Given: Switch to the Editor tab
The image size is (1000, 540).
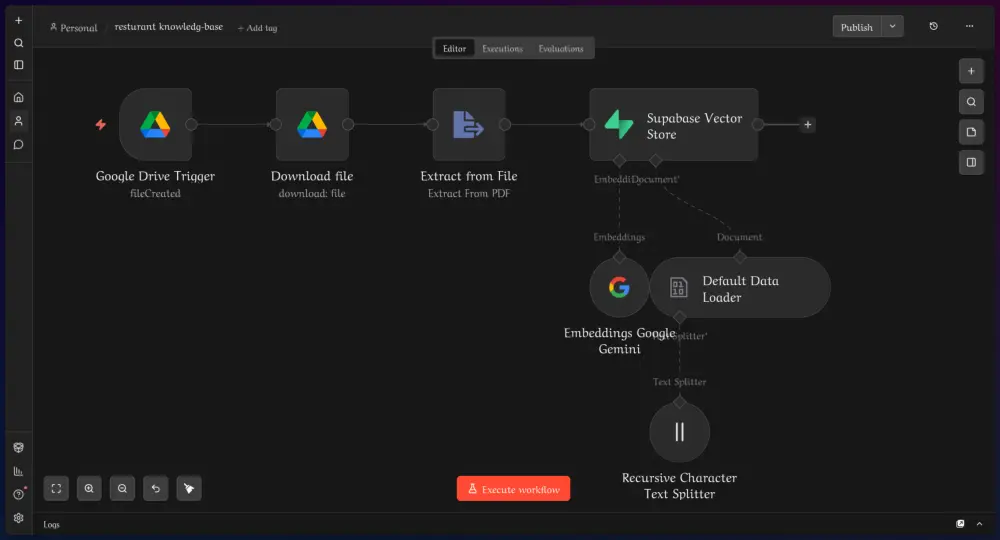Looking at the screenshot, I should (x=454, y=48).
